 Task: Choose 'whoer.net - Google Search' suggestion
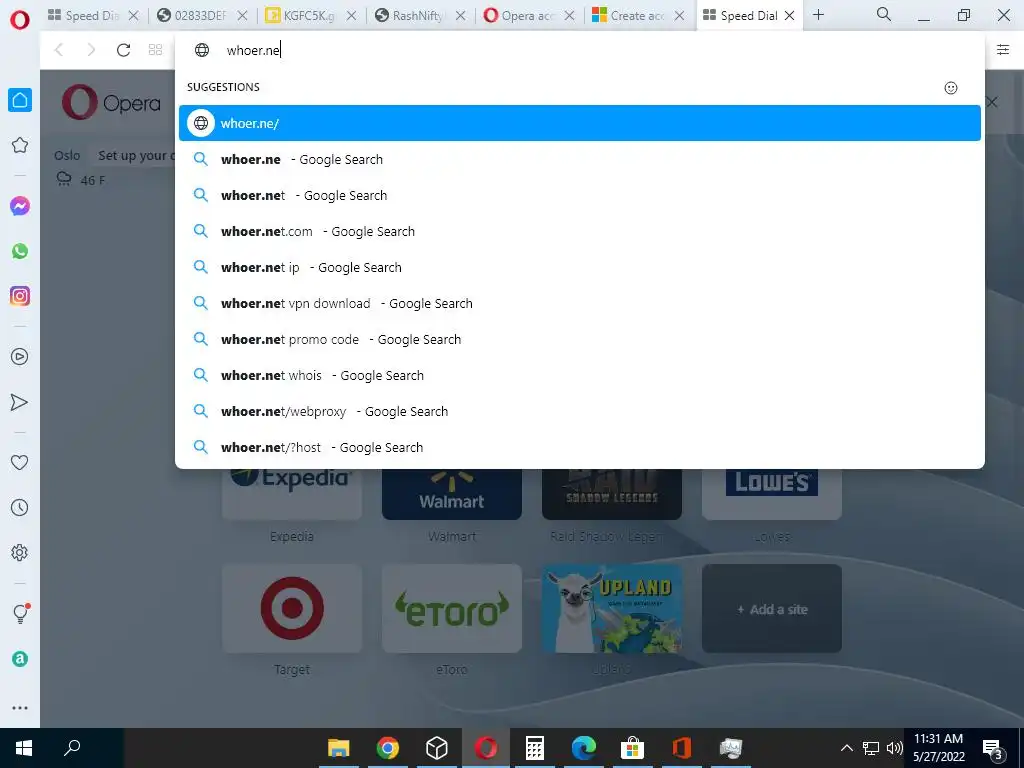pyautogui.click(x=580, y=195)
